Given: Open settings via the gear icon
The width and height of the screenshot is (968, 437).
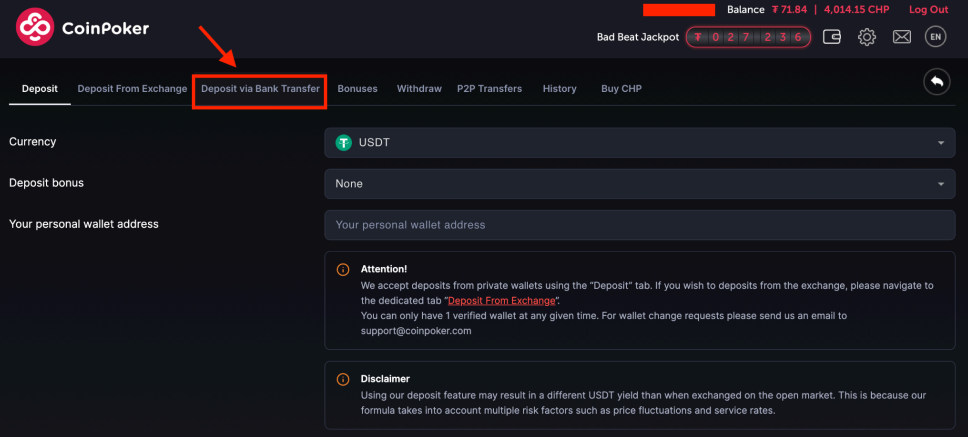Looking at the screenshot, I should (x=867, y=37).
